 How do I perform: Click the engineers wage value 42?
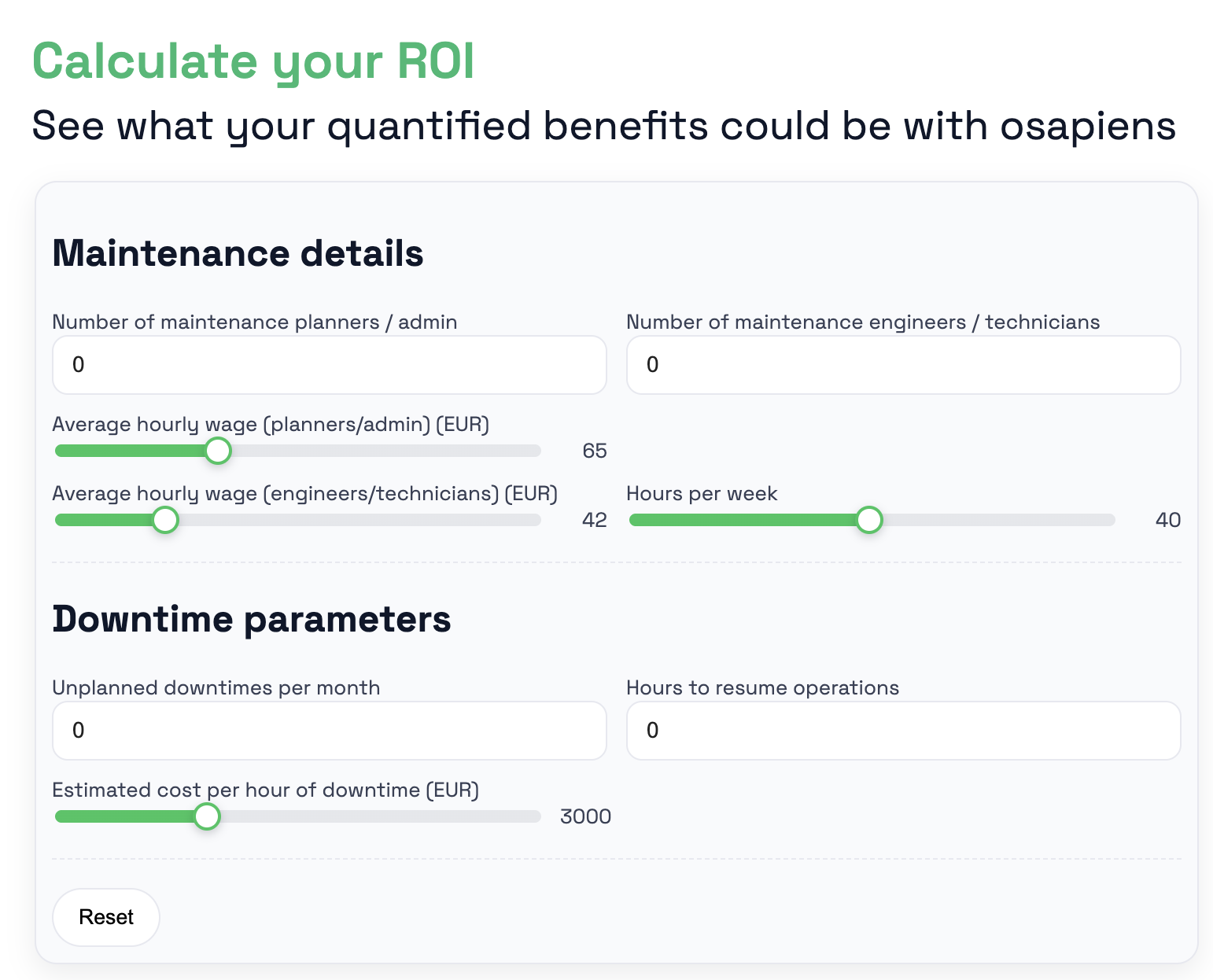[594, 520]
